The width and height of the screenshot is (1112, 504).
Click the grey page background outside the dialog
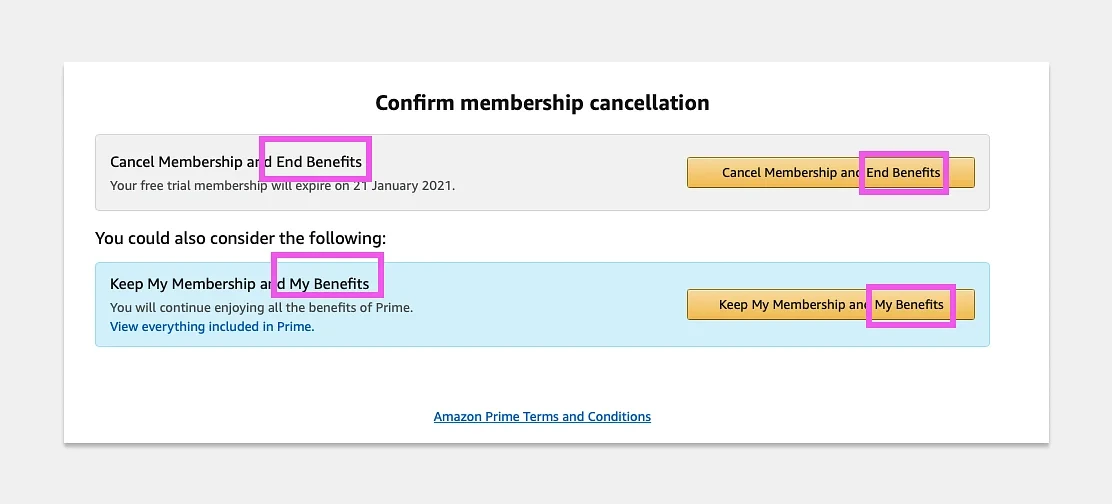[x=30, y=250]
